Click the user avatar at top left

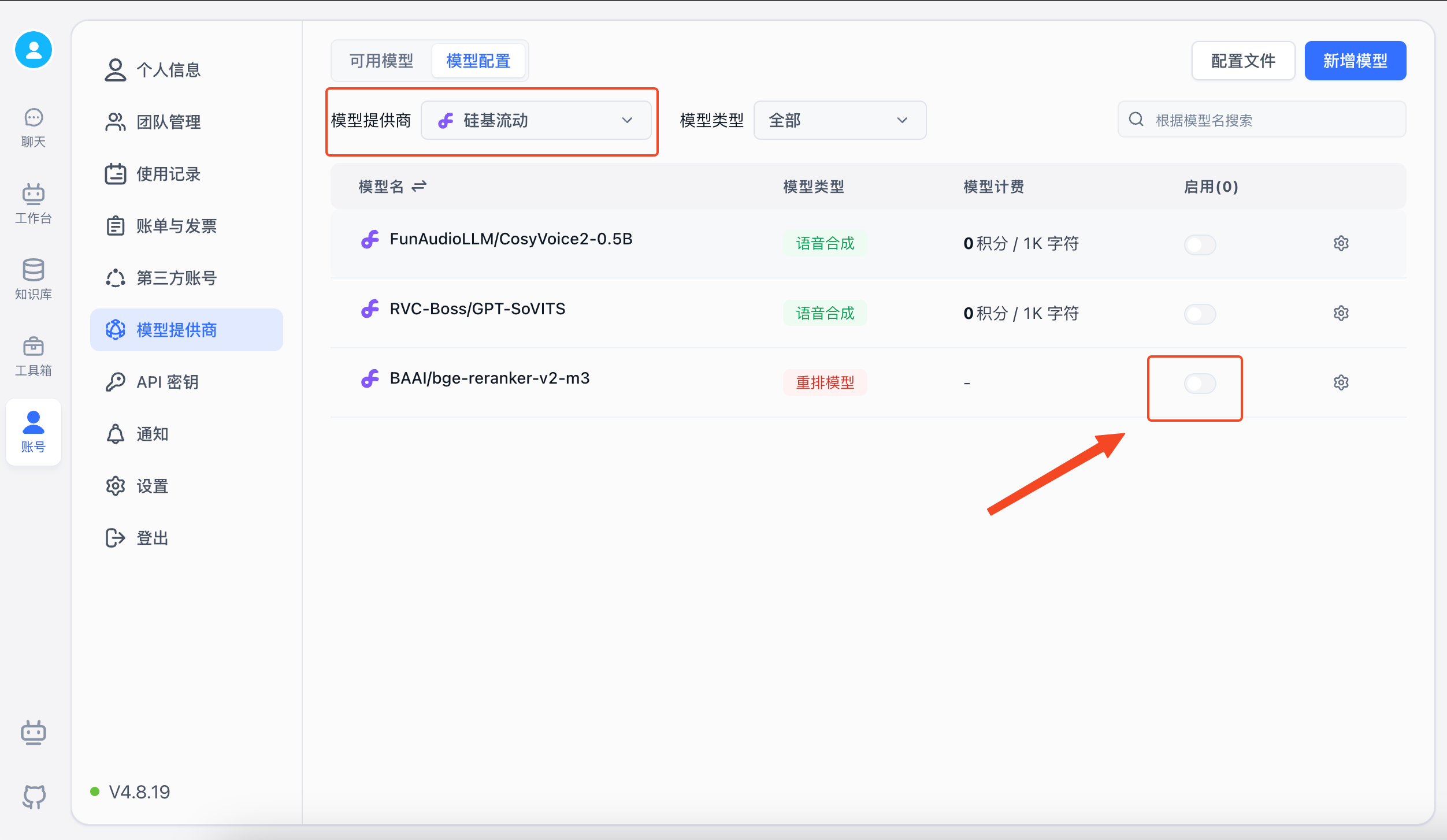coord(34,50)
